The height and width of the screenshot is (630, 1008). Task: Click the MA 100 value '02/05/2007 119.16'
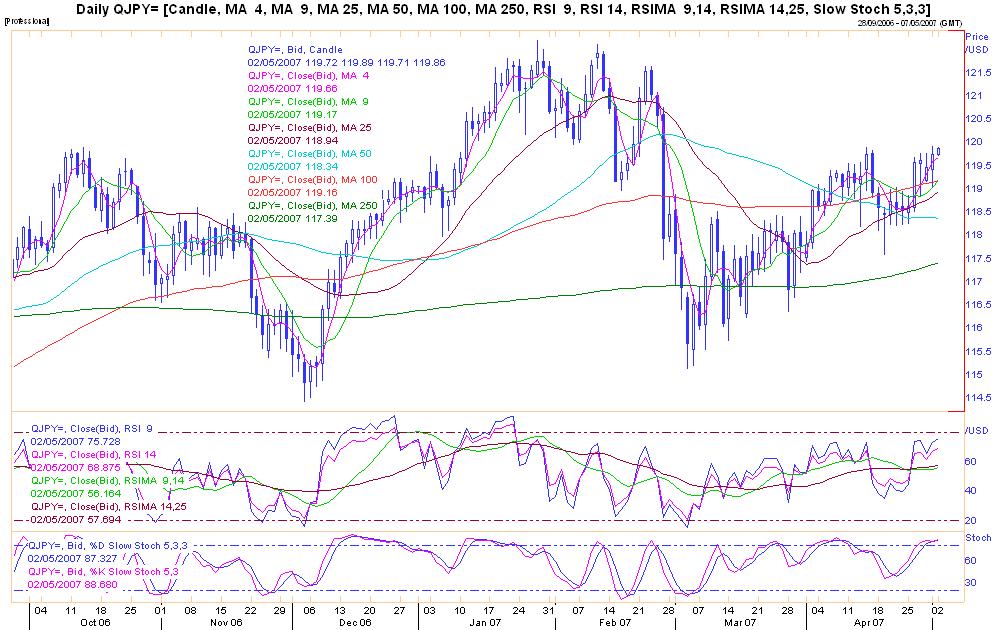[x=292, y=192]
